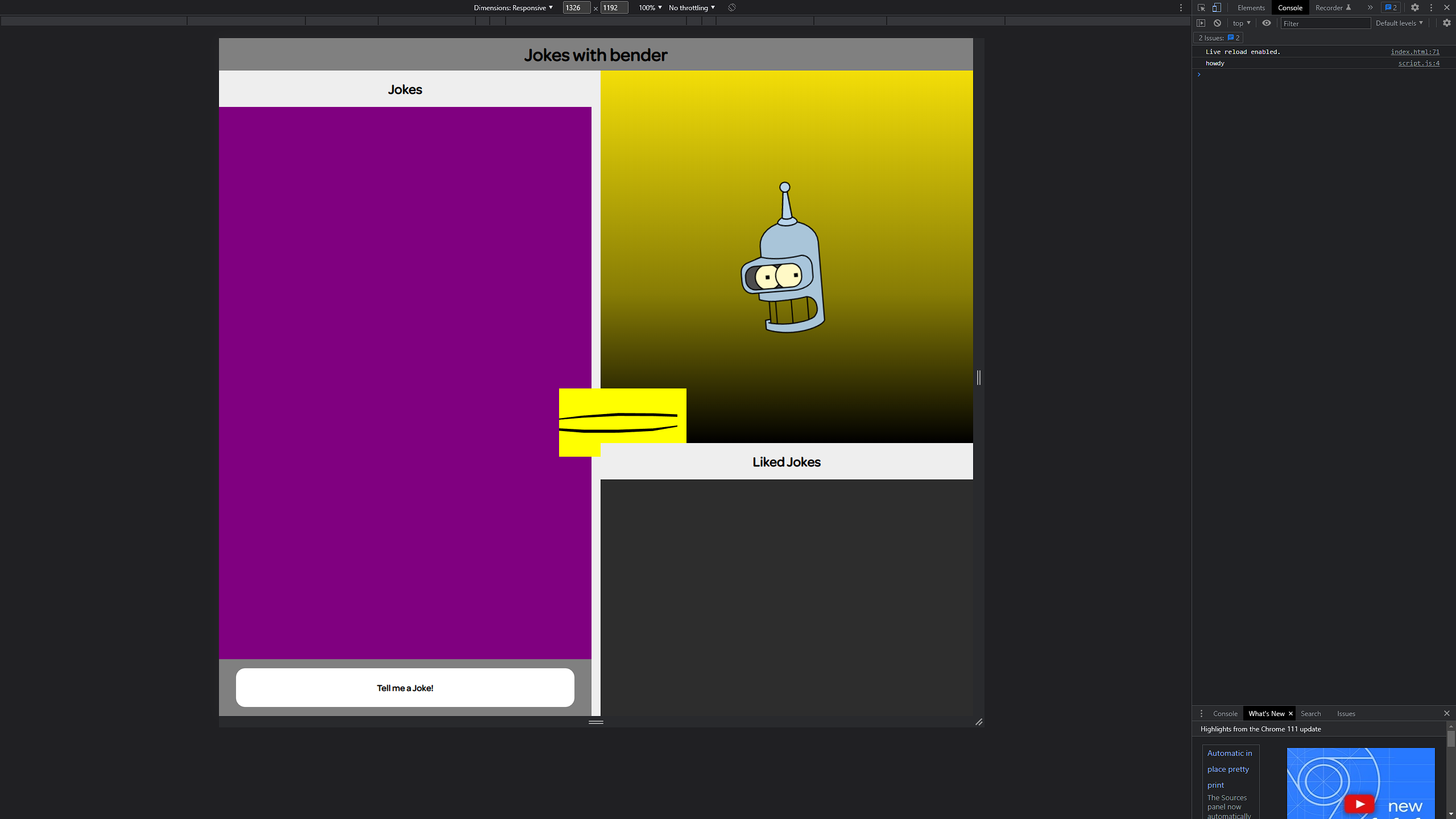The image size is (1456, 819).
Task: Open the Customize and control DevTools menu
Action: [x=1431, y=7]
